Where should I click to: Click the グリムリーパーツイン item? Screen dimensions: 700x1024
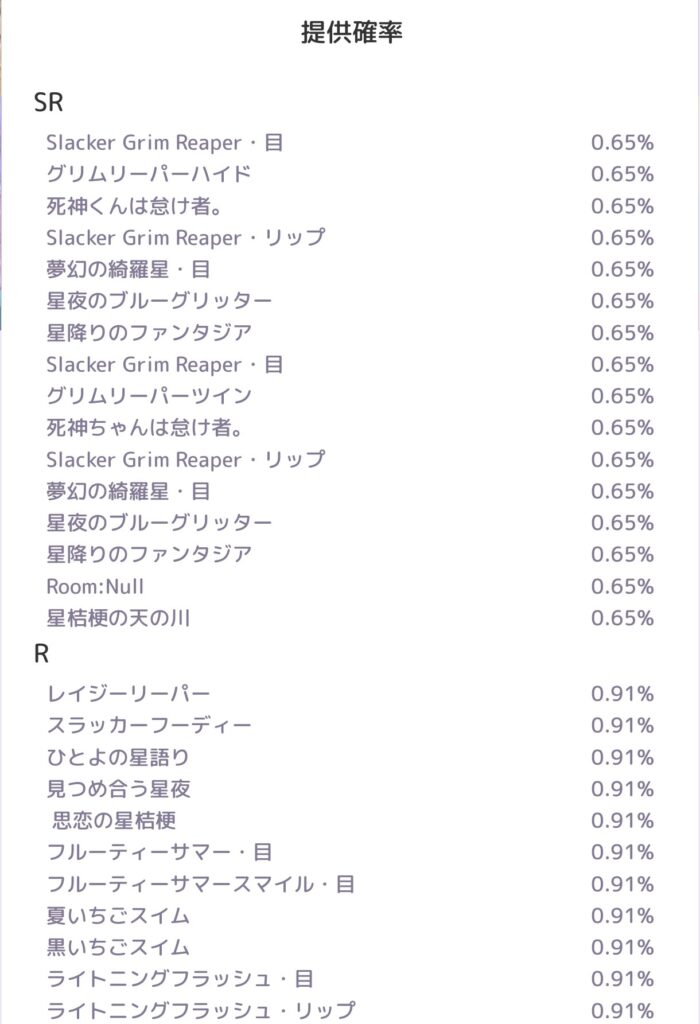pyautogui.click(x=350, y=396)
